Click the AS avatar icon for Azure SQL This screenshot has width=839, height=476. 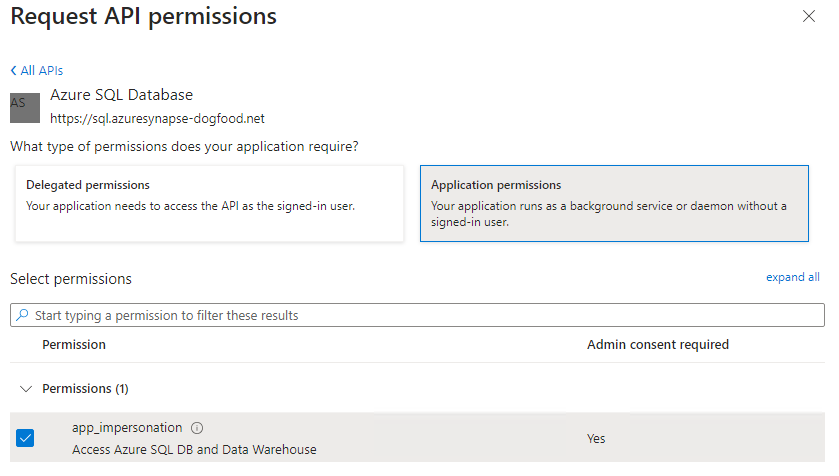coord(25,107)
